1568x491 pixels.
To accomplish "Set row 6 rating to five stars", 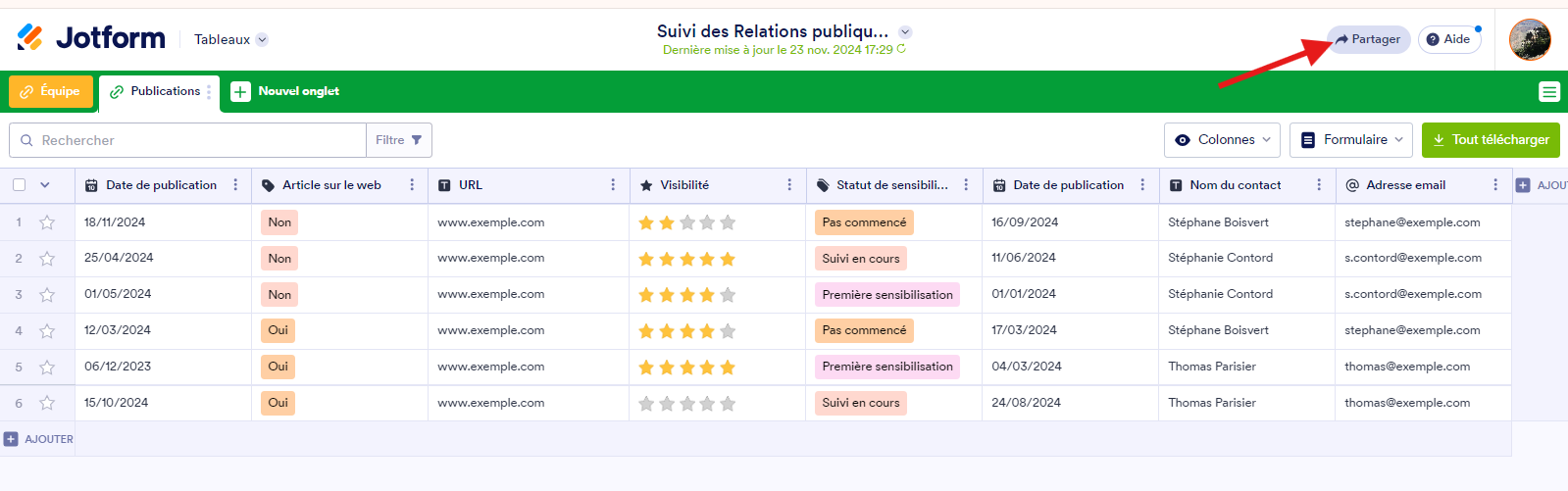I will (728, 403).
